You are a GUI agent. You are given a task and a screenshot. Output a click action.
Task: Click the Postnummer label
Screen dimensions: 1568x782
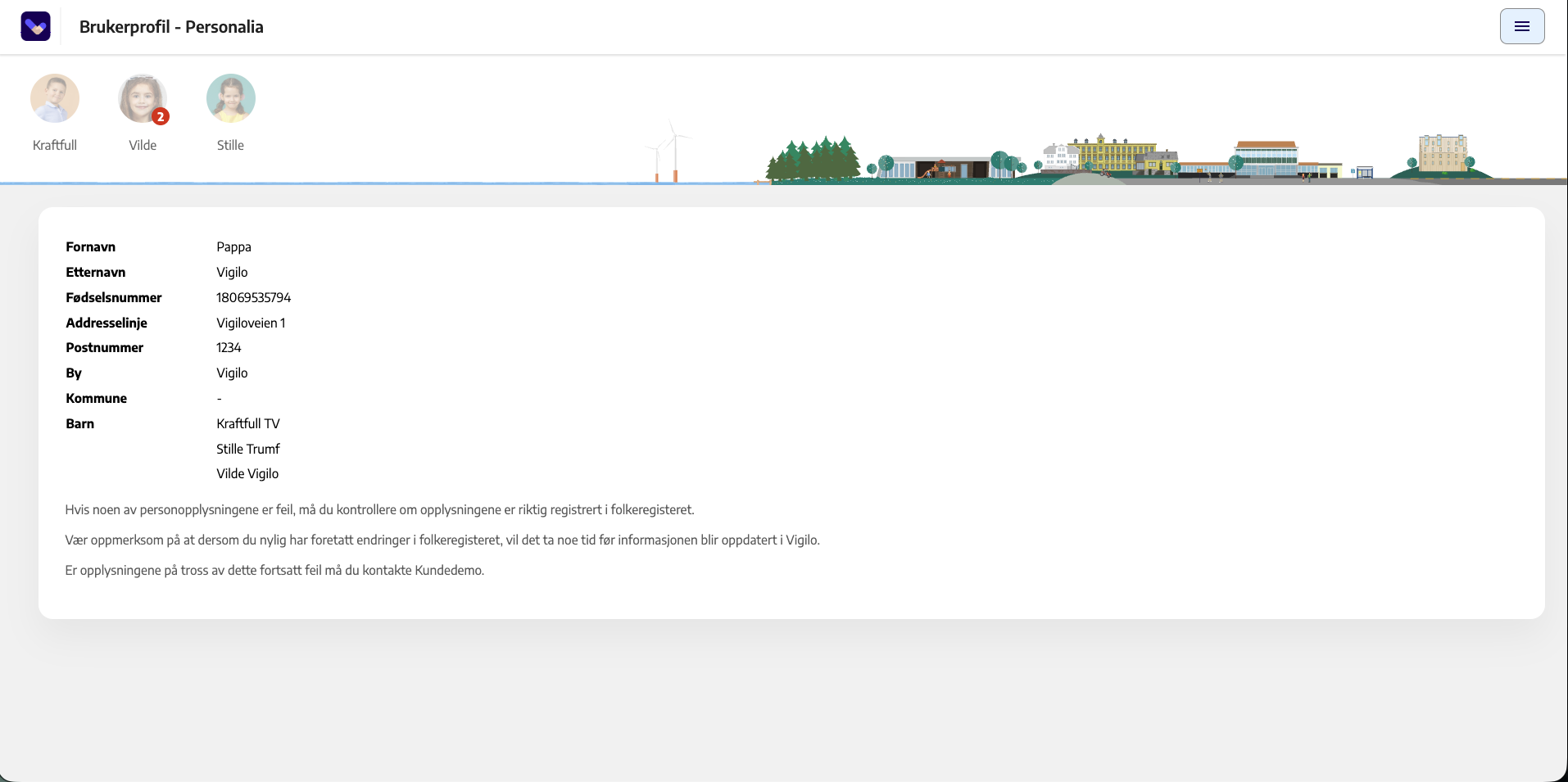105,347
